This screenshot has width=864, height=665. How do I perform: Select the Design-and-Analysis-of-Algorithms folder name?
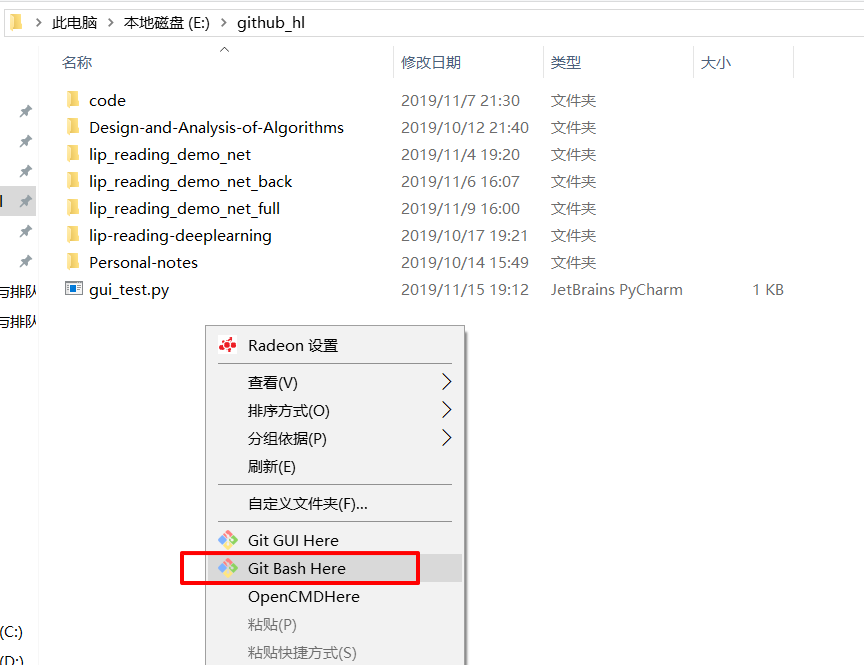point(217,127)
